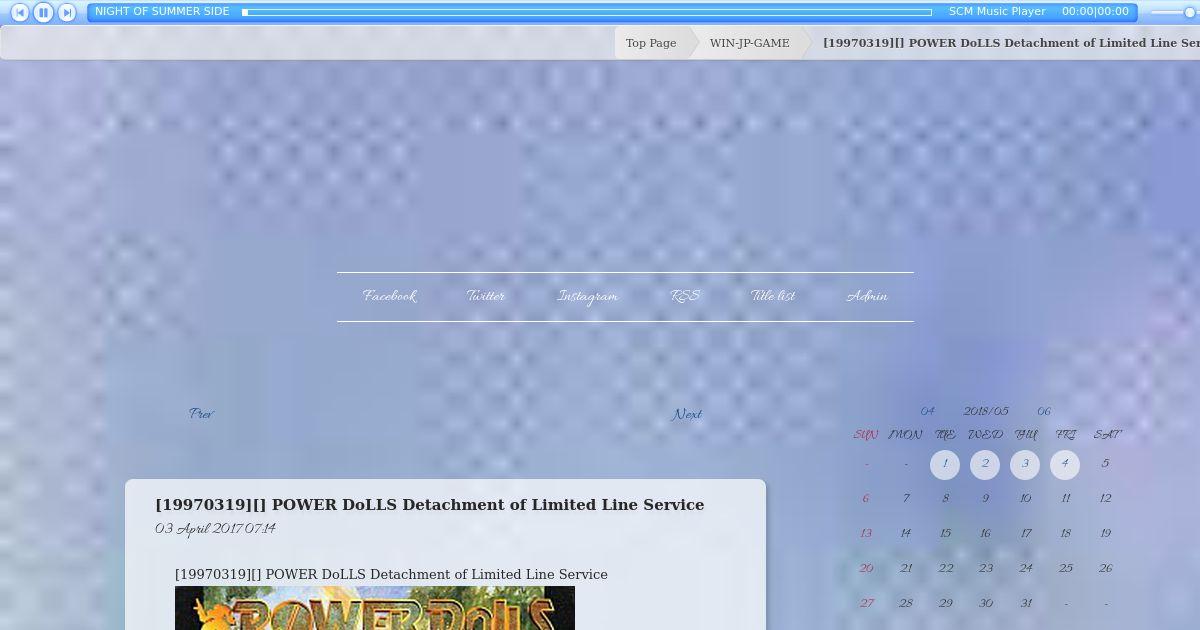1200x630 pixels.
Task: Click calendar day 5
Action: tap(1105, 464)
